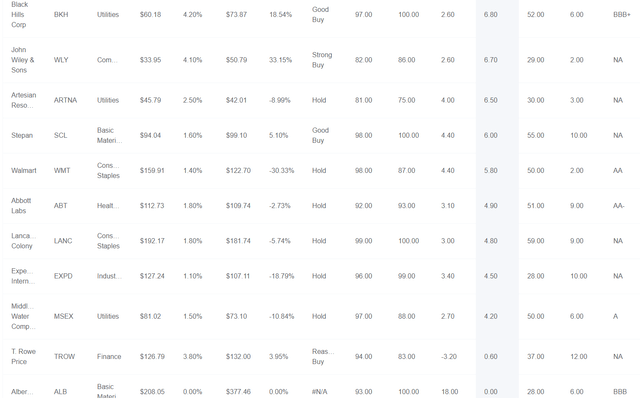
Task: Select the Stepan company name
Action: (x=22, y=135)
